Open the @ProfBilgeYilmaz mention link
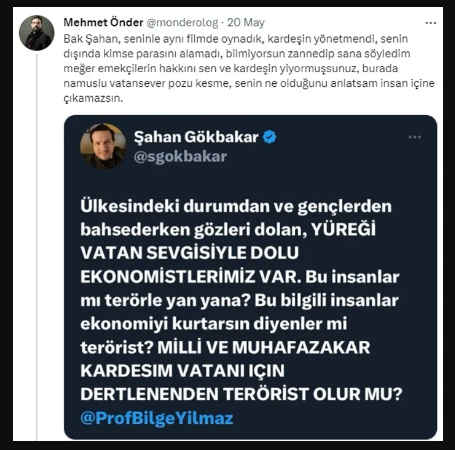 tap(157, 418)
